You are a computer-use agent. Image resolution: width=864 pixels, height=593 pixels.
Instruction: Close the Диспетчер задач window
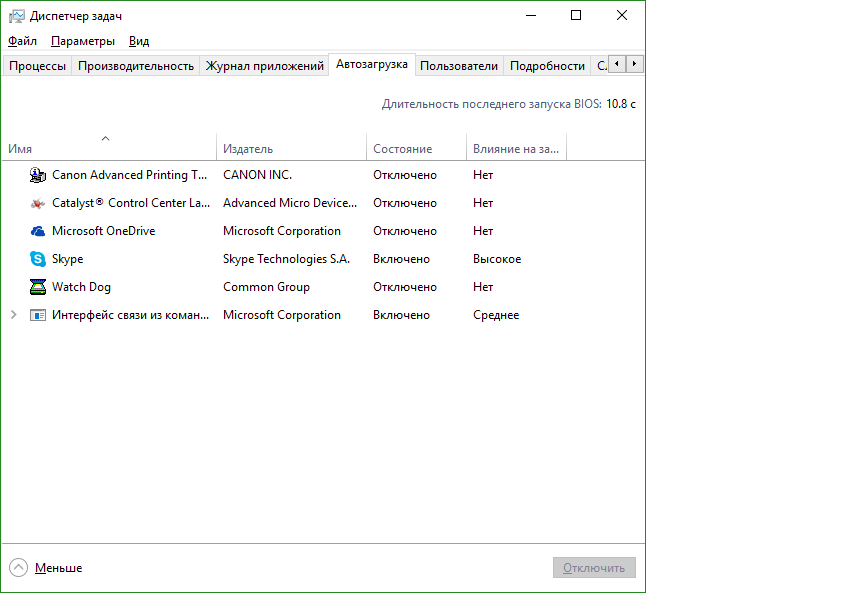[x=622, y=15]
